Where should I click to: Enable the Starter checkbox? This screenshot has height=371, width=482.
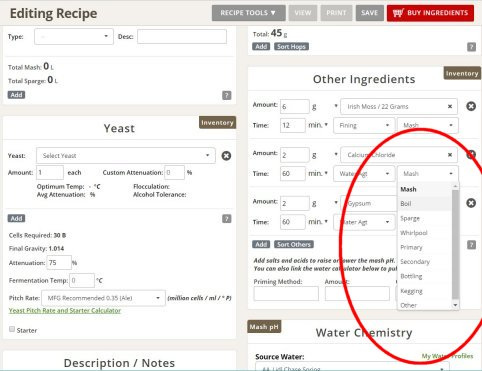(12, 329)
